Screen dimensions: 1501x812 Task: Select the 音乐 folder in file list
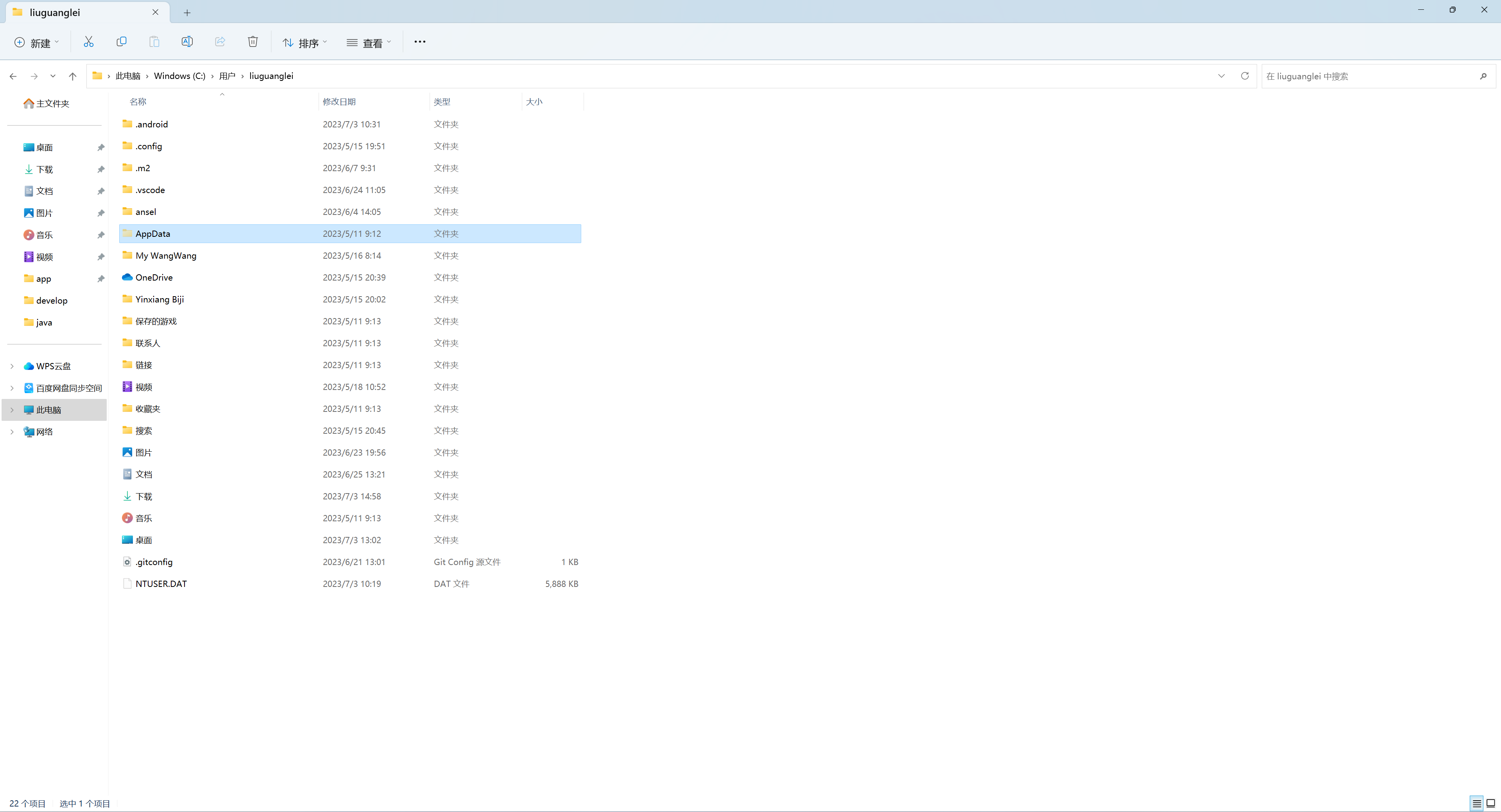click(350, 519)
